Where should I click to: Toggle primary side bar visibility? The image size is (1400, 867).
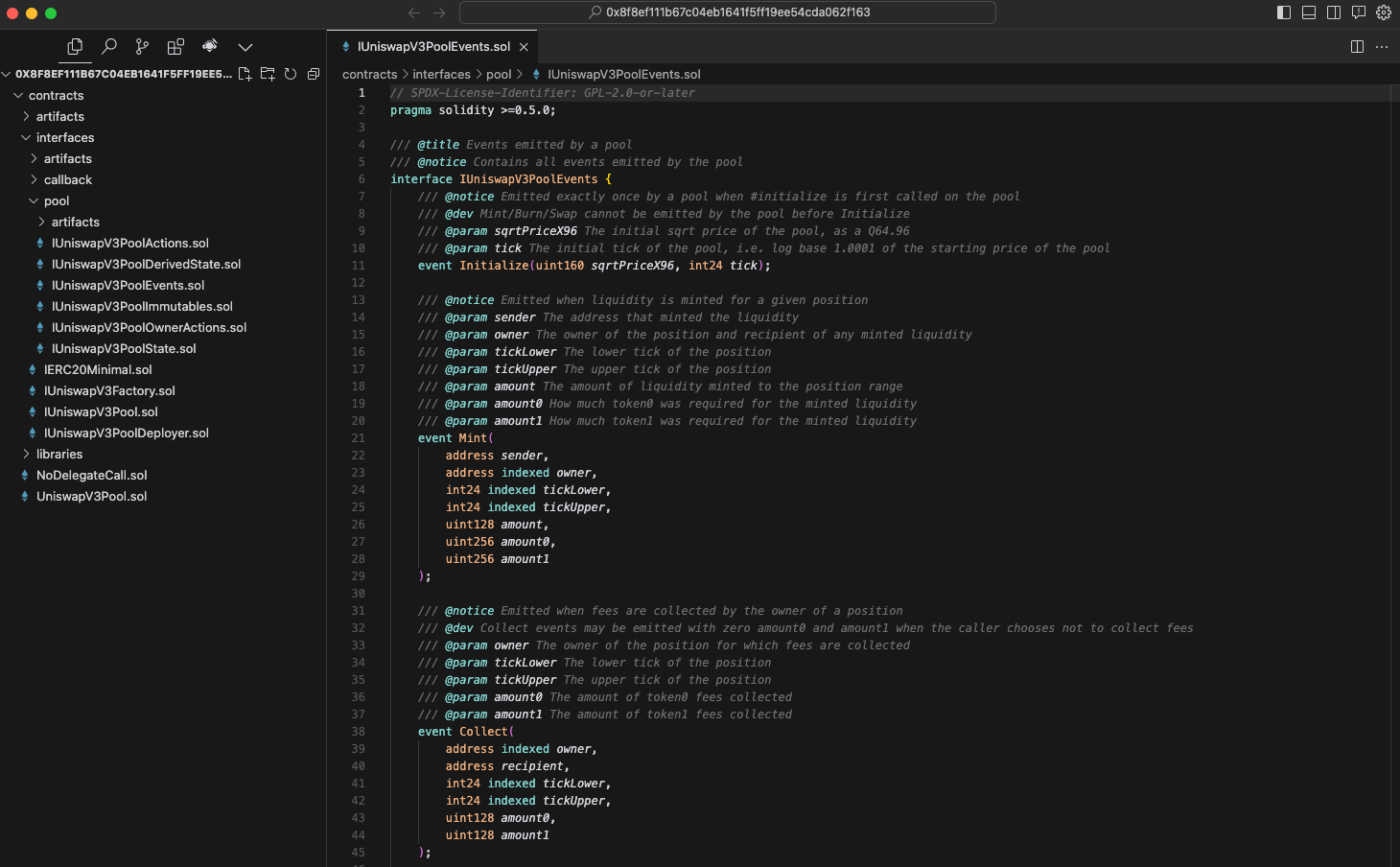(1284, 12)
